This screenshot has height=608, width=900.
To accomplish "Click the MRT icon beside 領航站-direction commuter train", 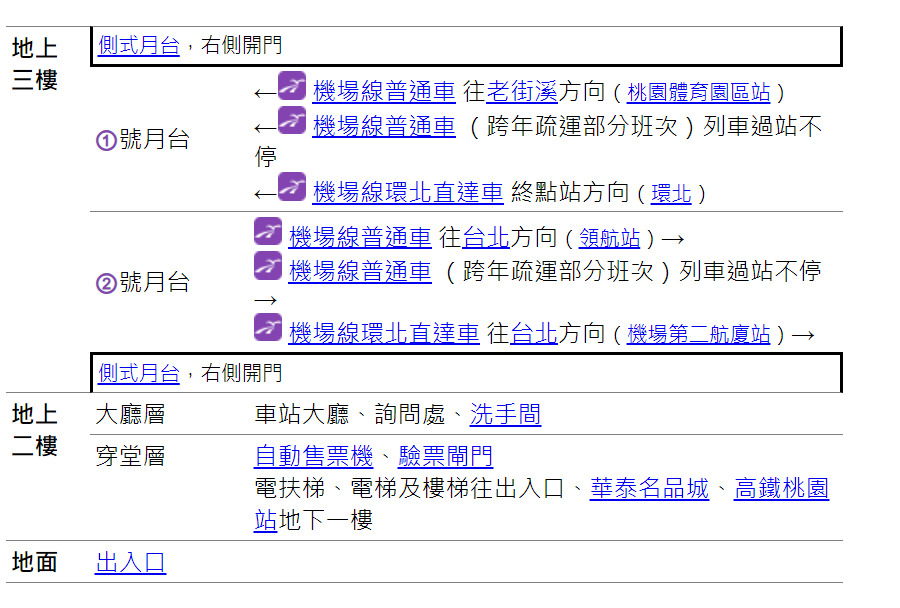I will coord(268,232).
